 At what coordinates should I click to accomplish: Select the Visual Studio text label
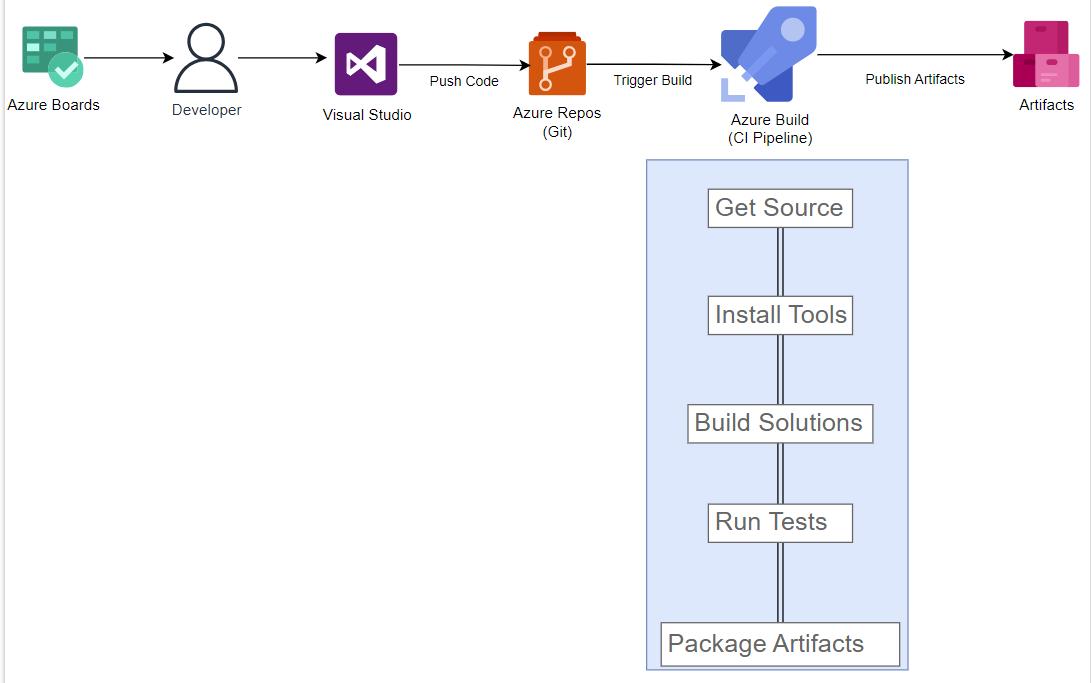(367, 115)
